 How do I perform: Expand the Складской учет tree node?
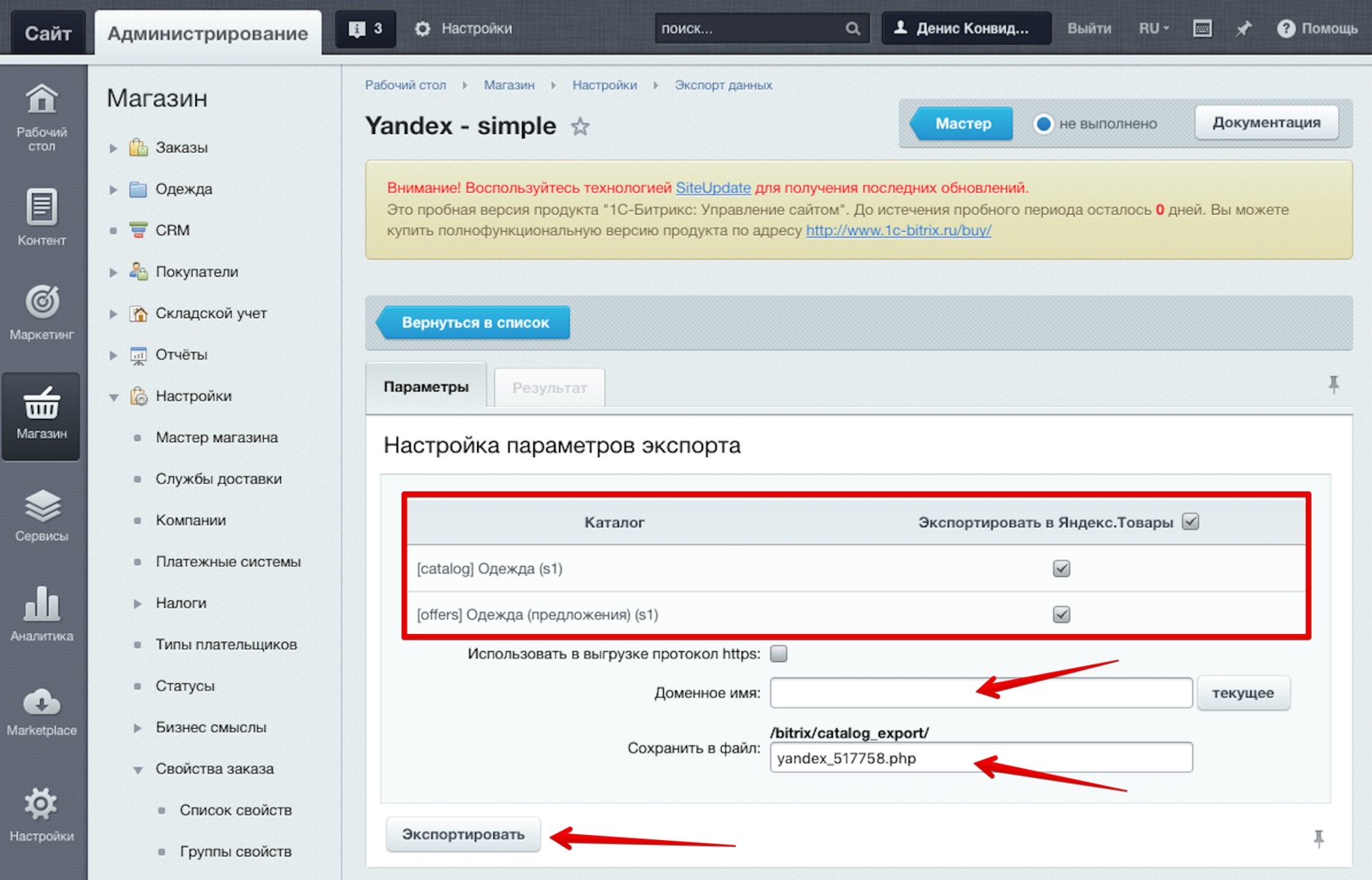tap(114, 314)
